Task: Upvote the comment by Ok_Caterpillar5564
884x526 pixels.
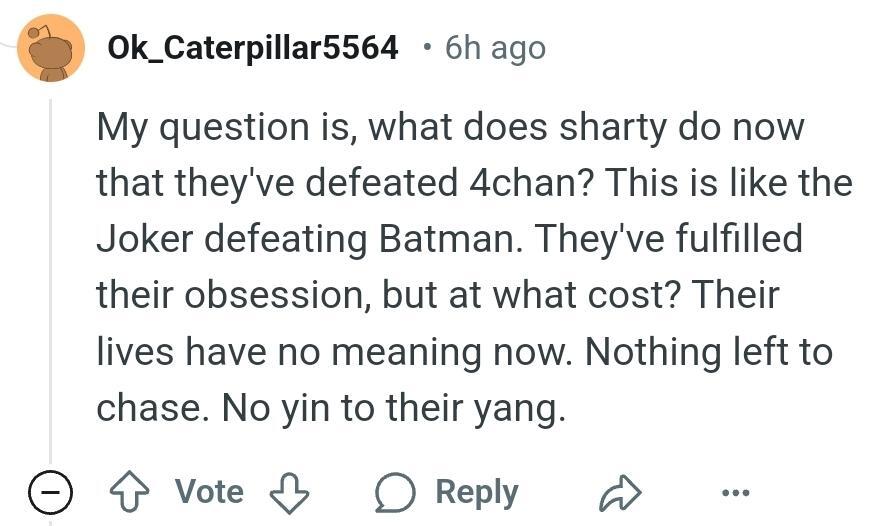Action: [x=131, y=492]
